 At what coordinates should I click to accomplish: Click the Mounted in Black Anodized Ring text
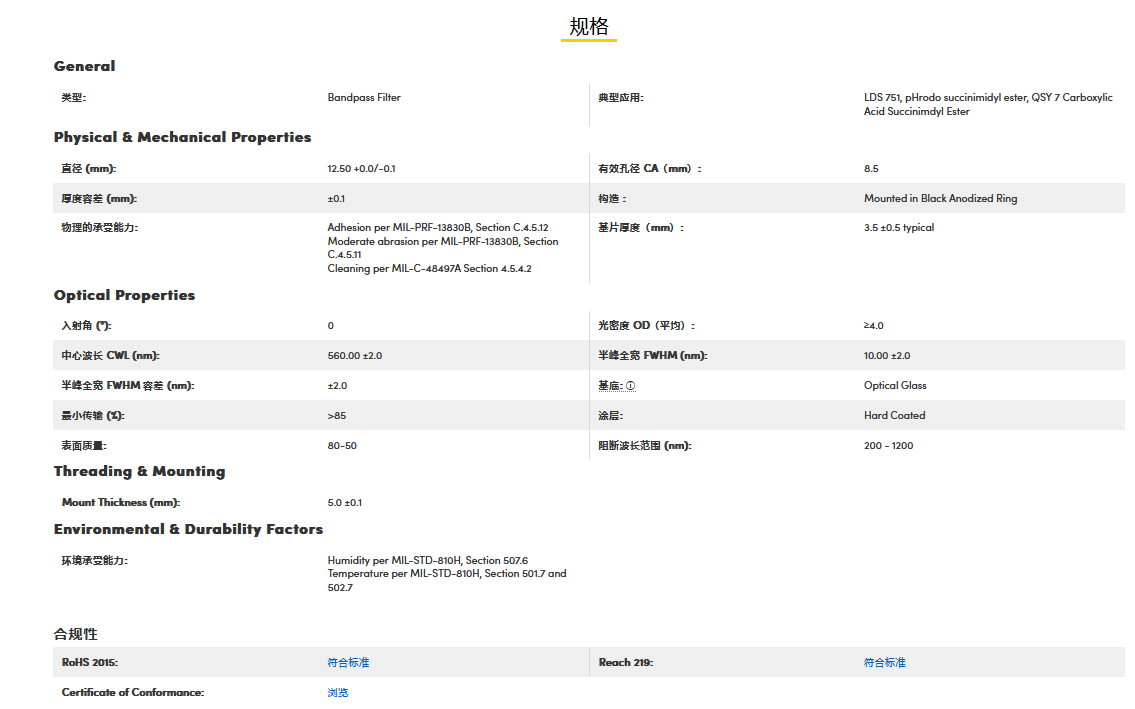click(x=940, y=199)
